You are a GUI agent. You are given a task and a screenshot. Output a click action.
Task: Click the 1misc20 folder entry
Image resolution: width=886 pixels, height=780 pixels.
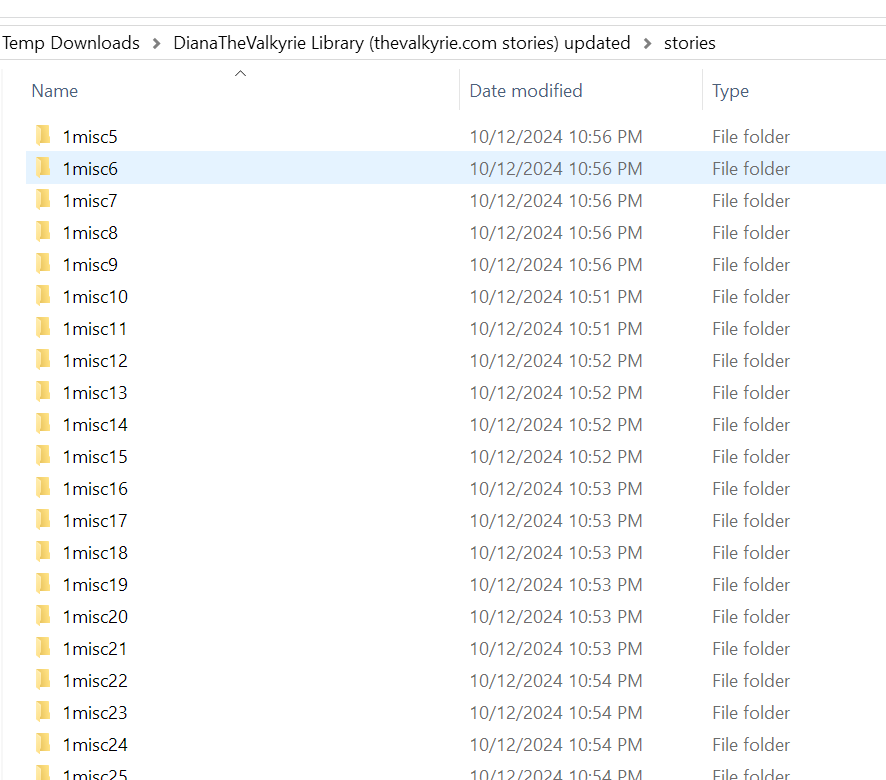pos(95,616)
